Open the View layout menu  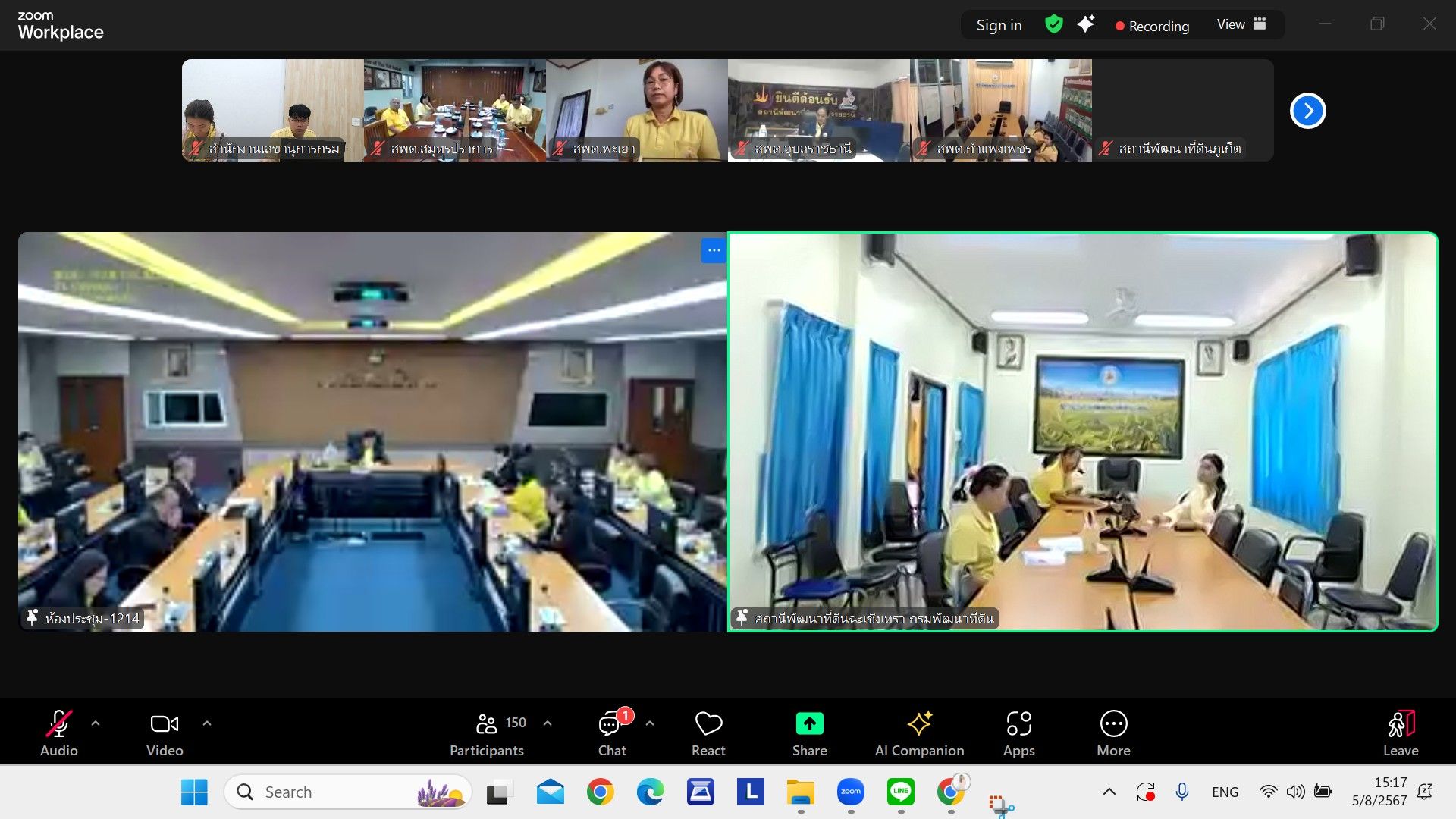[x=1241, y=24]
